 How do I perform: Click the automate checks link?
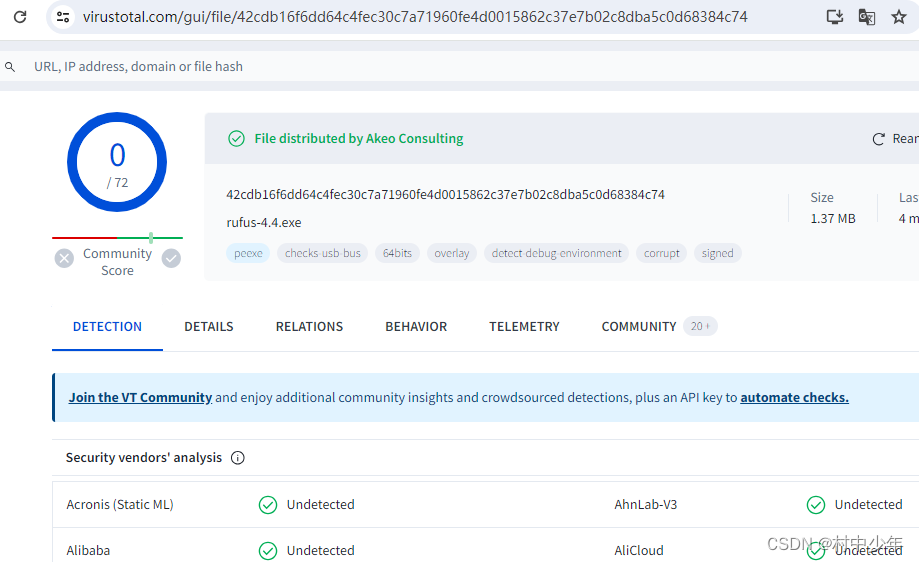(794, 397)
